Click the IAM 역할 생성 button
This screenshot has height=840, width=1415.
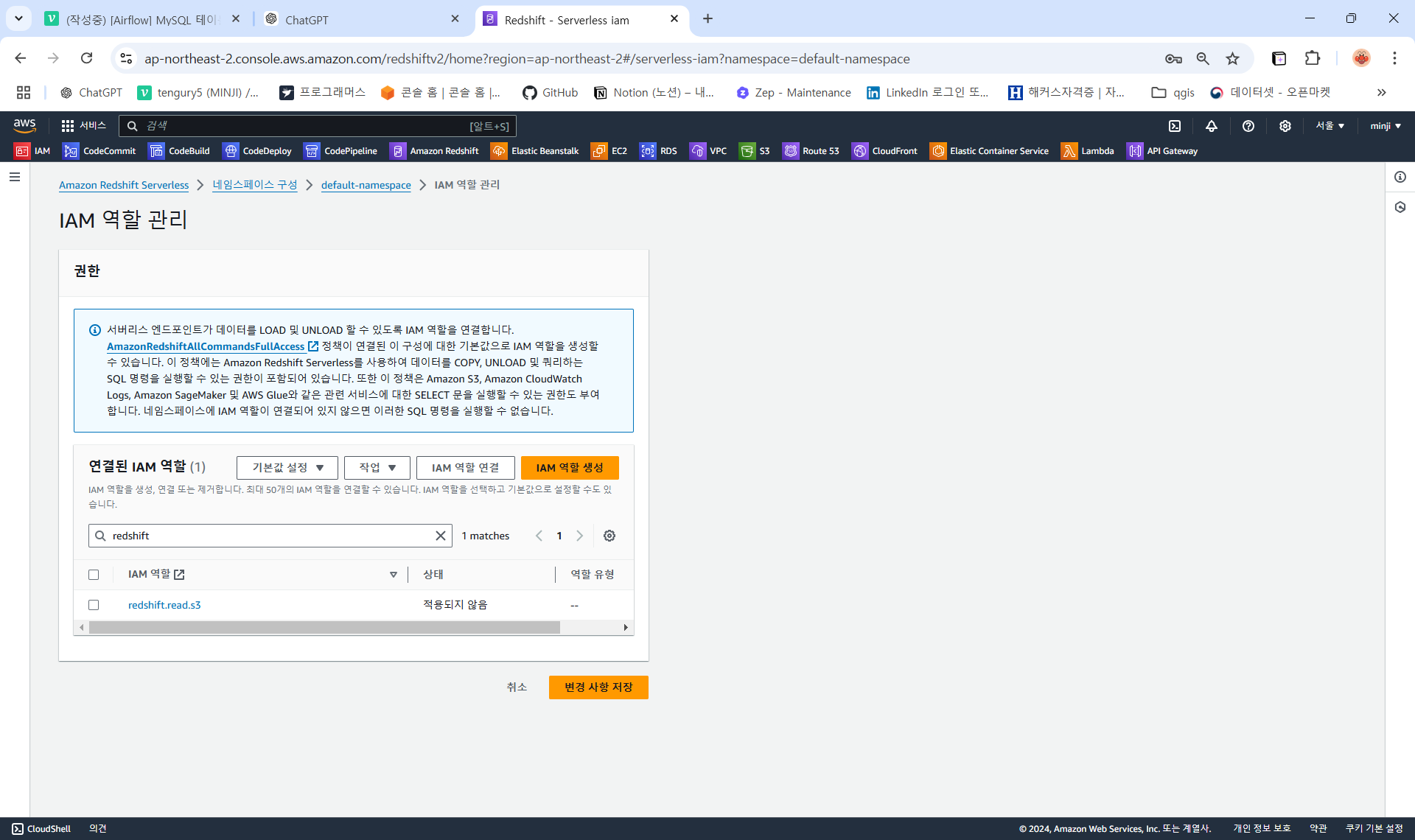(x=570, y=468)
